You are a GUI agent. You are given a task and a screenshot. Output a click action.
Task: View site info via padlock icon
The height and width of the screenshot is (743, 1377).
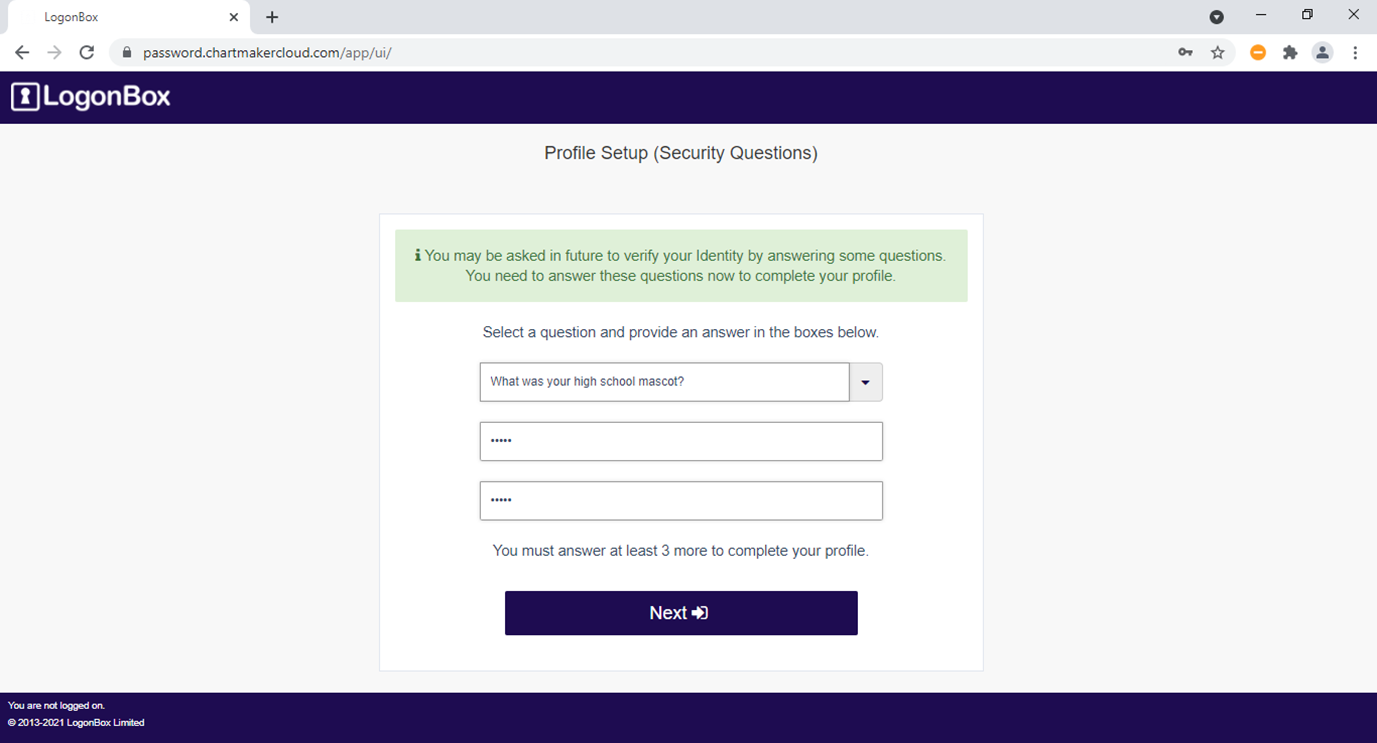(126, 53)
